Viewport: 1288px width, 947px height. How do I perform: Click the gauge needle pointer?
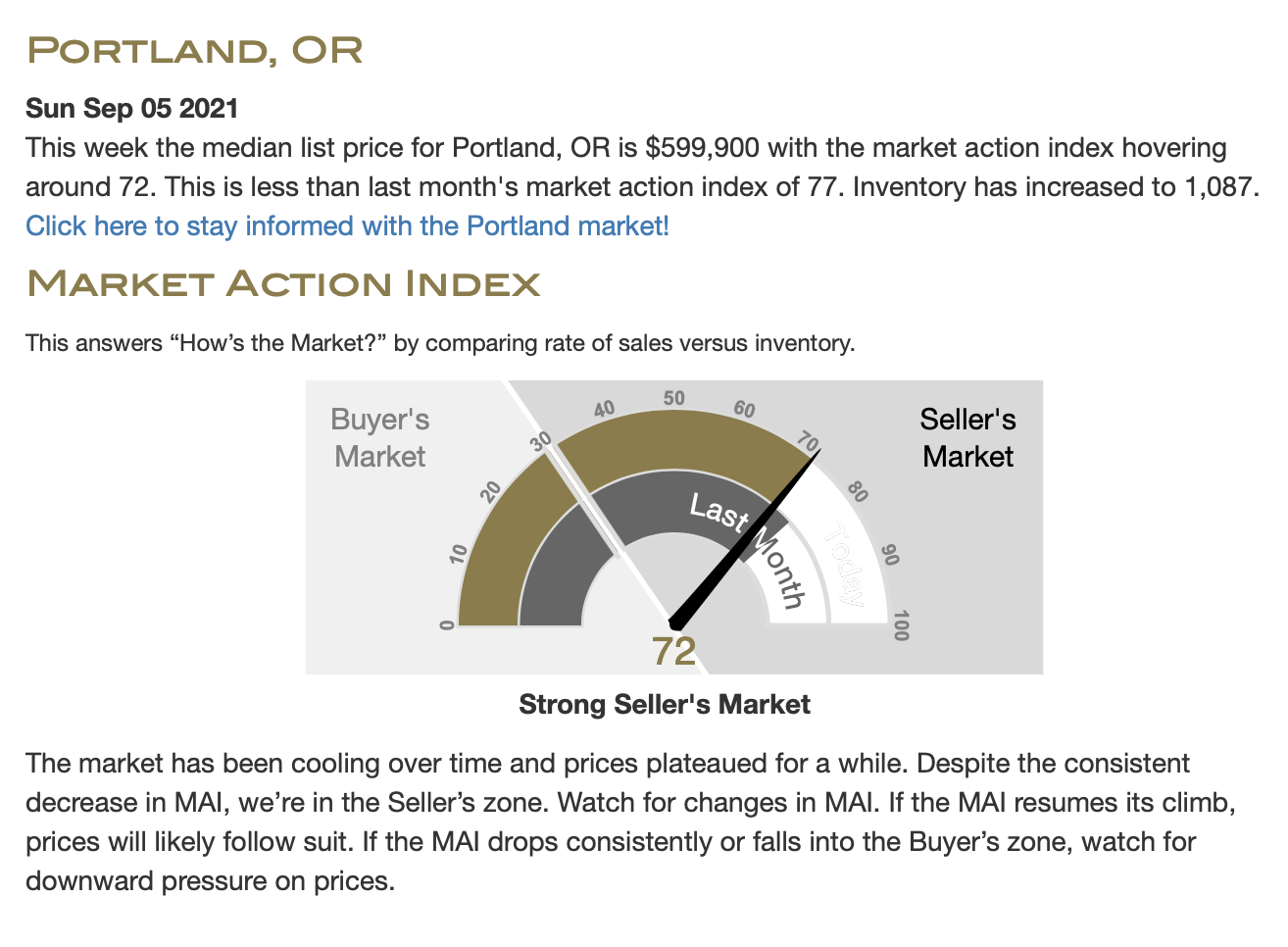click(744, 539)
